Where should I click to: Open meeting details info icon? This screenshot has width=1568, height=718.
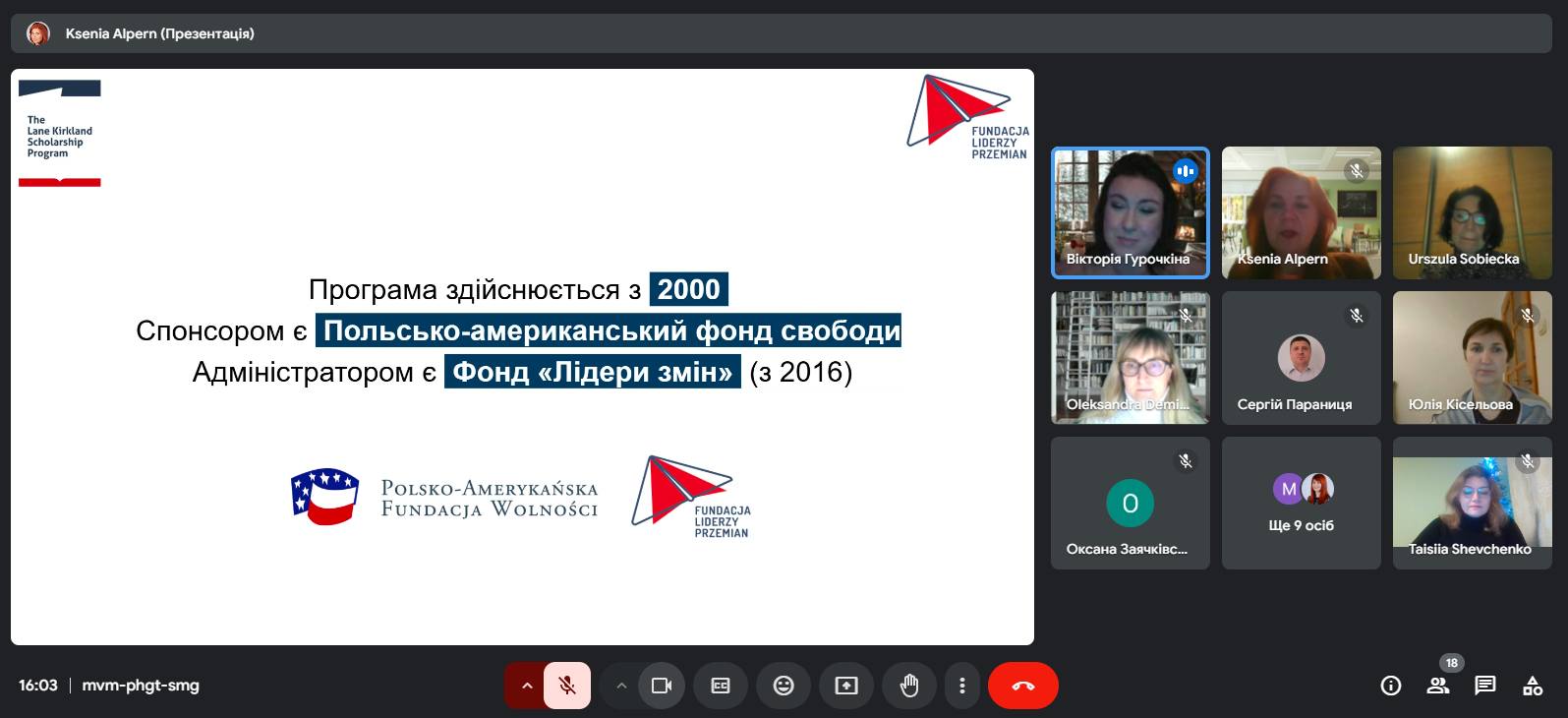(1391, 686)
